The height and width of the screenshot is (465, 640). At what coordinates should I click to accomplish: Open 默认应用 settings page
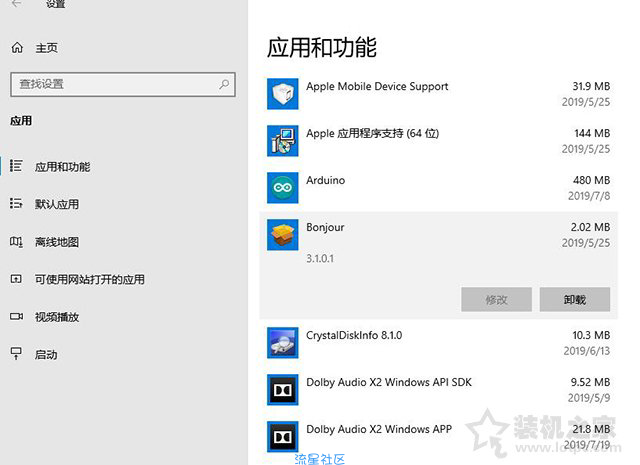pyautogui.click(x=57, y=205)
